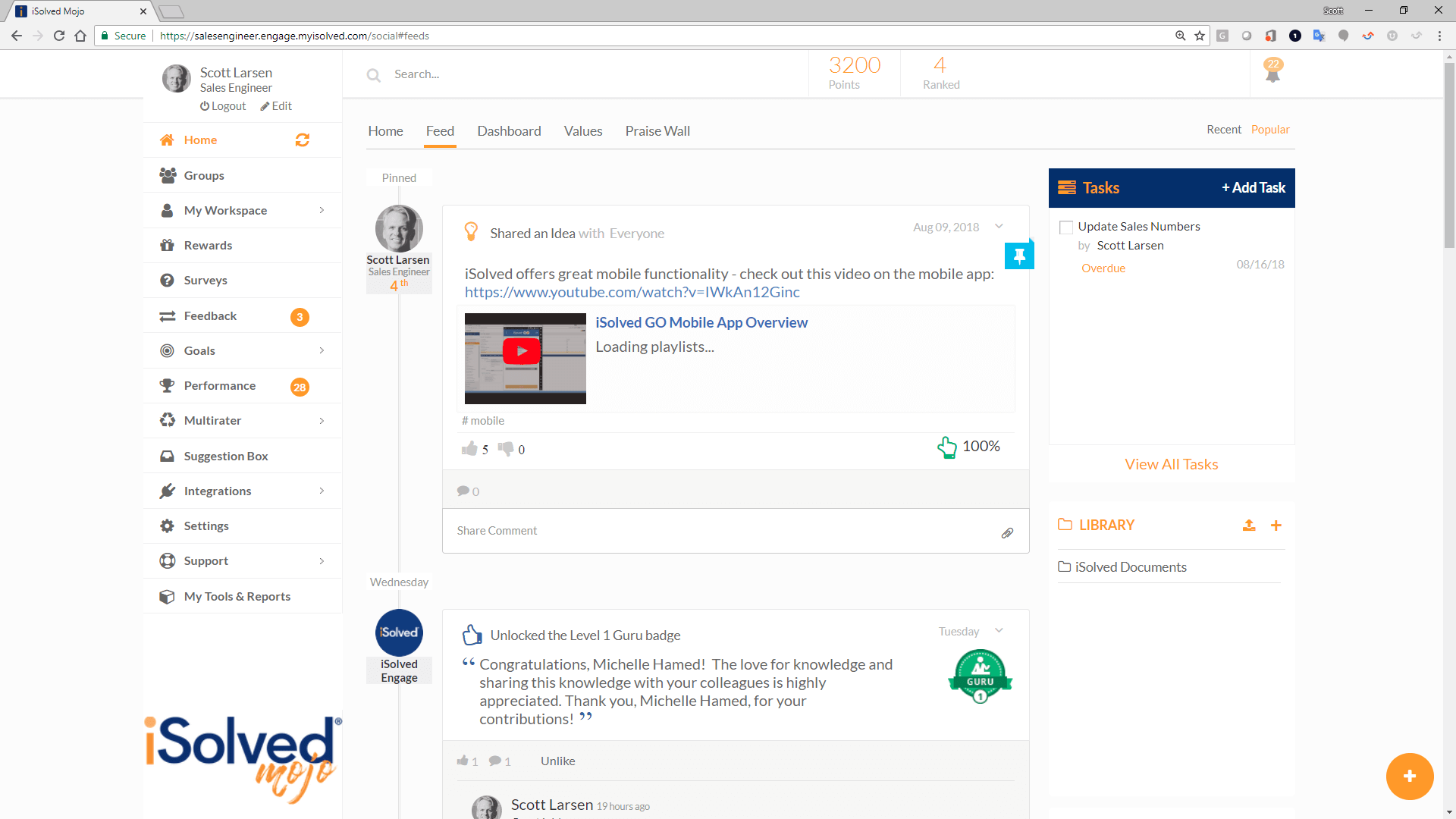Open the View All Tasks link
Image resolution: width=1456 pixels, height=819 pixels.
1171,464
